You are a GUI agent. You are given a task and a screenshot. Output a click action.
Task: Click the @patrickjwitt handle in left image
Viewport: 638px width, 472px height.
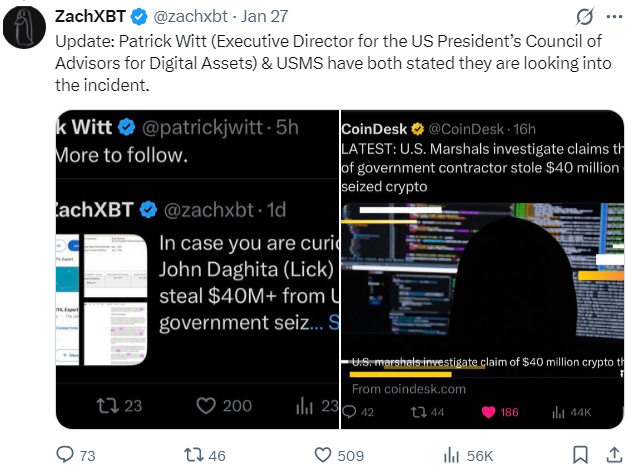(204, 128)
